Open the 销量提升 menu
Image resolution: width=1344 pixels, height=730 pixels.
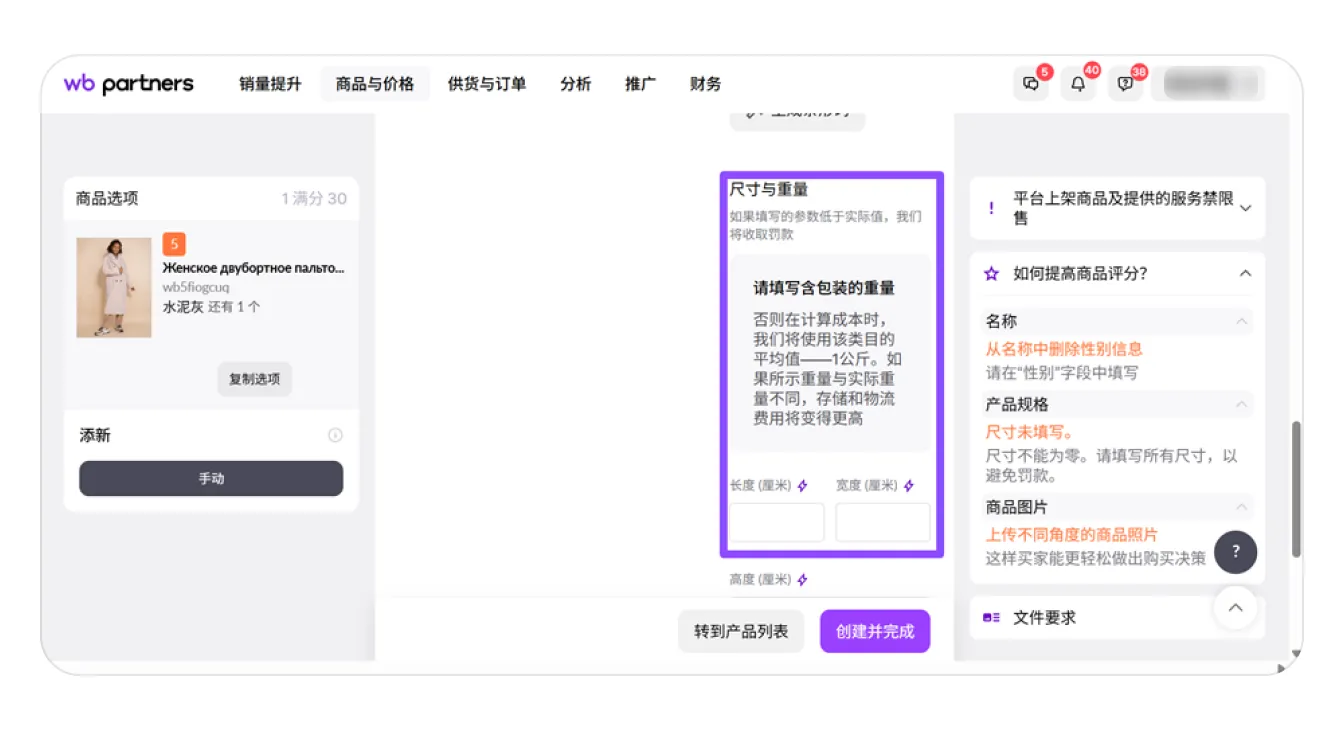coord(270,84)
